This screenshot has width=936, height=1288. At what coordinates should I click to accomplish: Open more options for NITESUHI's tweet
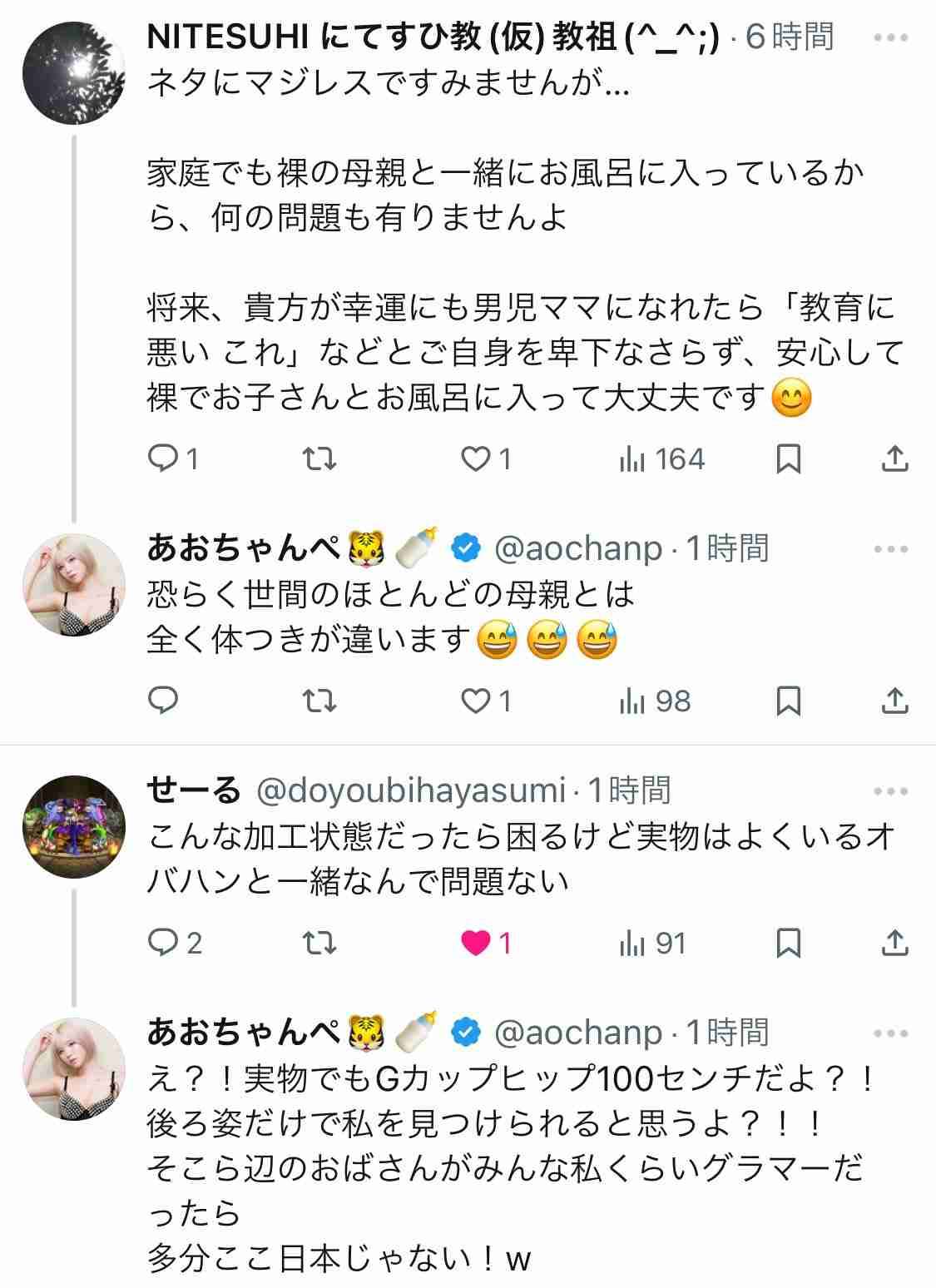pyautogui.click(x=891, y=37)
